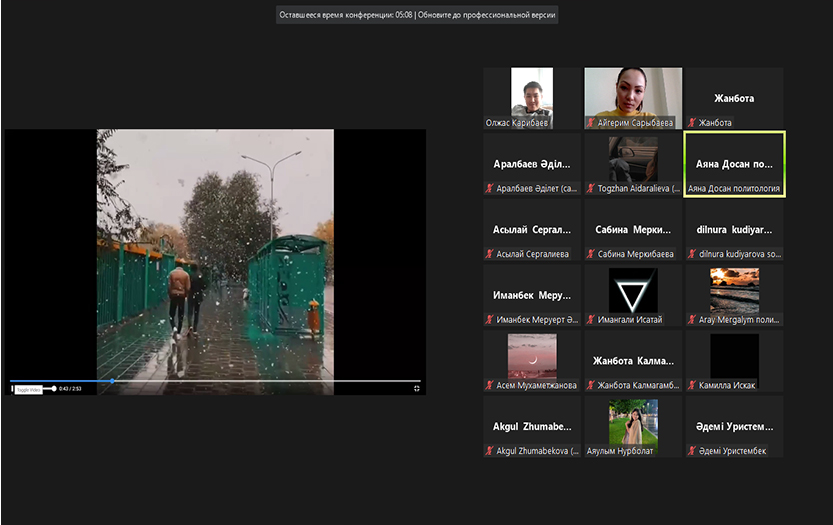Click the muted microphone icon for Togzhan Aidaralieva
Image resolution: width=833 pixels, height=525 pixels.
coord(591,188)
